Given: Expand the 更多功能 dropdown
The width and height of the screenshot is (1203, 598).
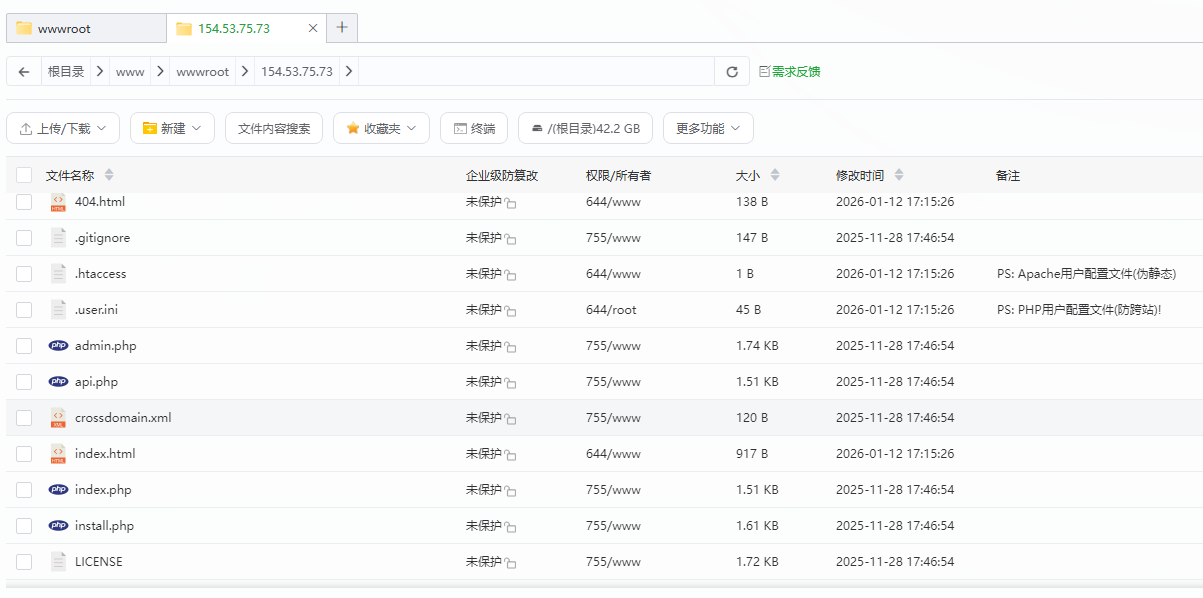Looking at the screenshot, I should point(708,128).
